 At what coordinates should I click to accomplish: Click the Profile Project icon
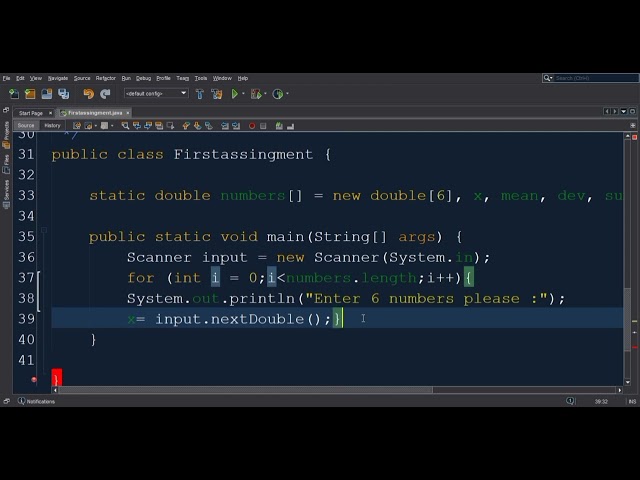[278, 94]
